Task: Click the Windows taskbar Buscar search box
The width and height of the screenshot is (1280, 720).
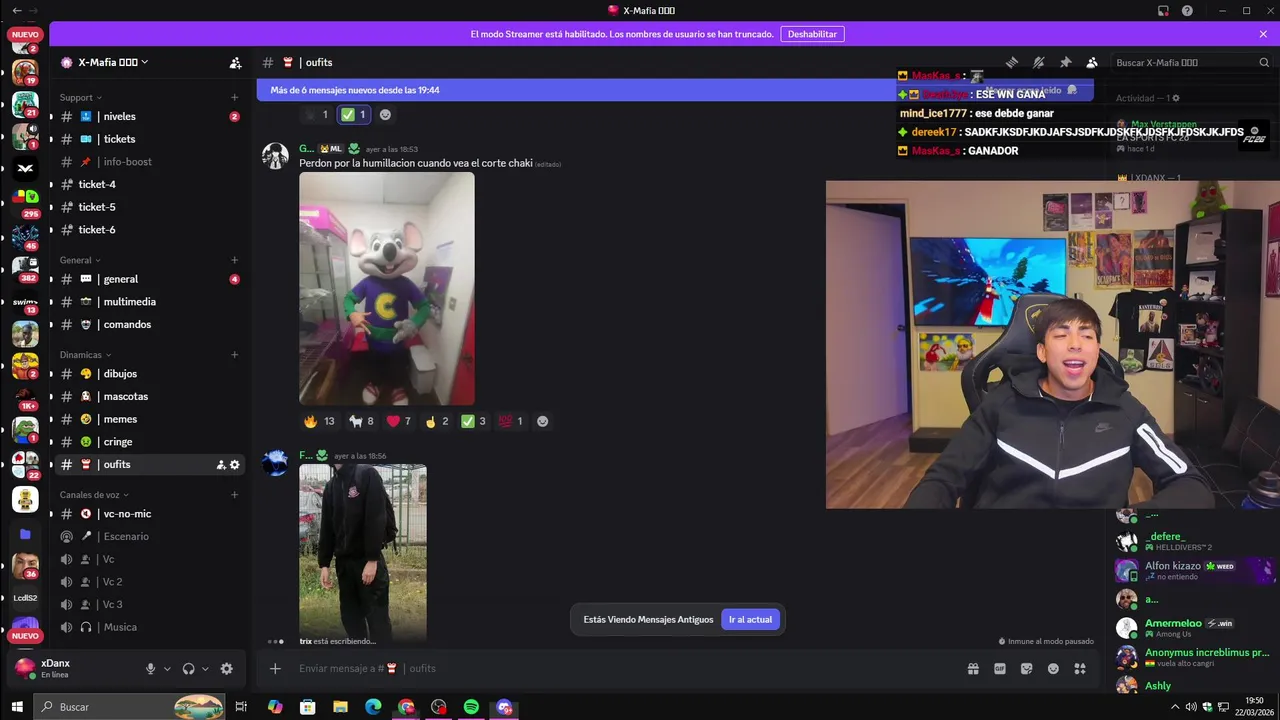Action: point(130,707)
